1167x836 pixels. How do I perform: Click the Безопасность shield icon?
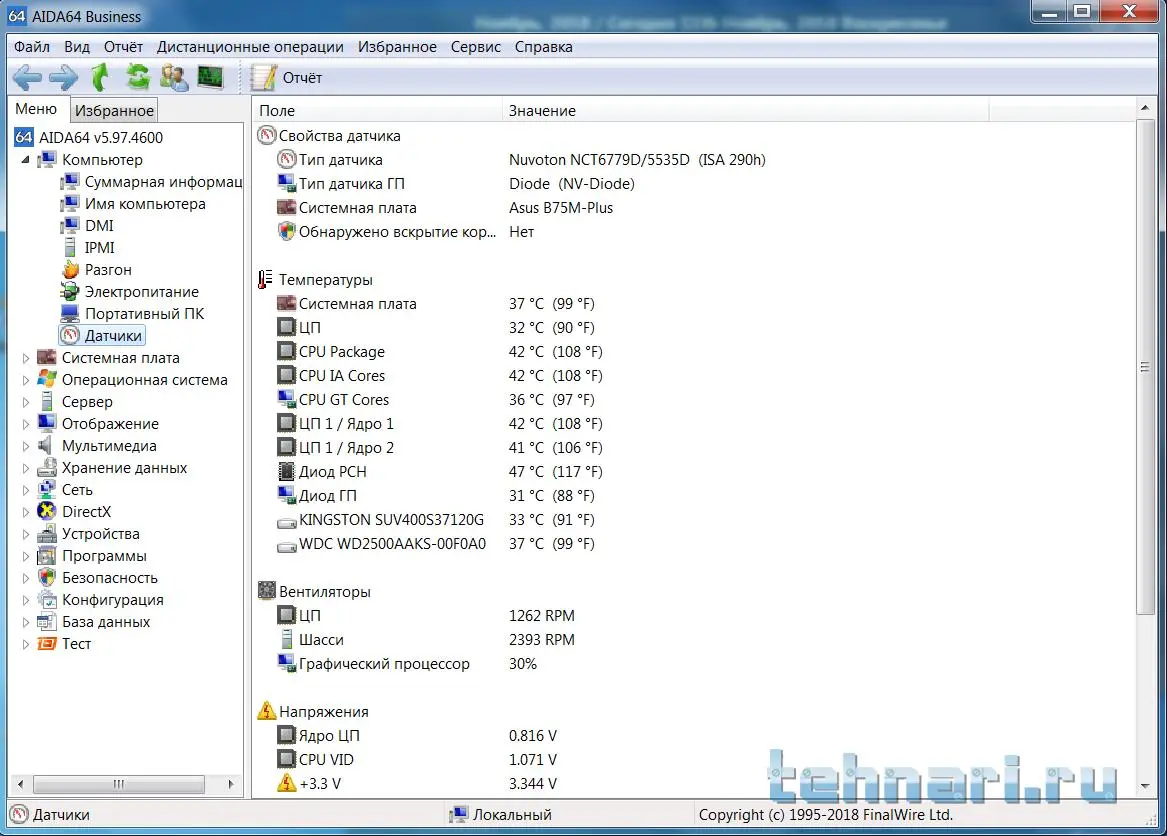[47, 578]
